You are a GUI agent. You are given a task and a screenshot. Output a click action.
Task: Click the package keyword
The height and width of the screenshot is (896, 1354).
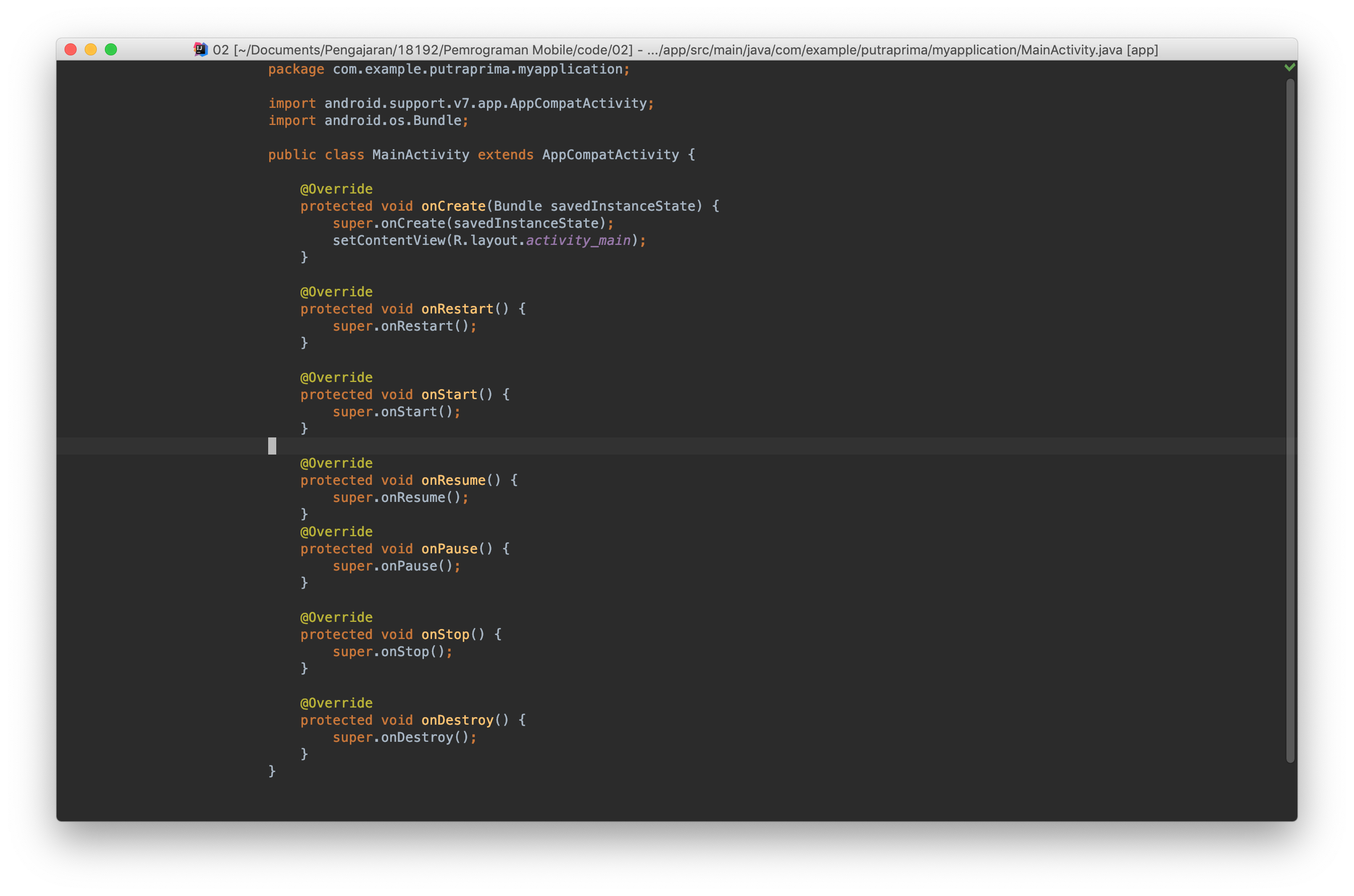[296, 69]
